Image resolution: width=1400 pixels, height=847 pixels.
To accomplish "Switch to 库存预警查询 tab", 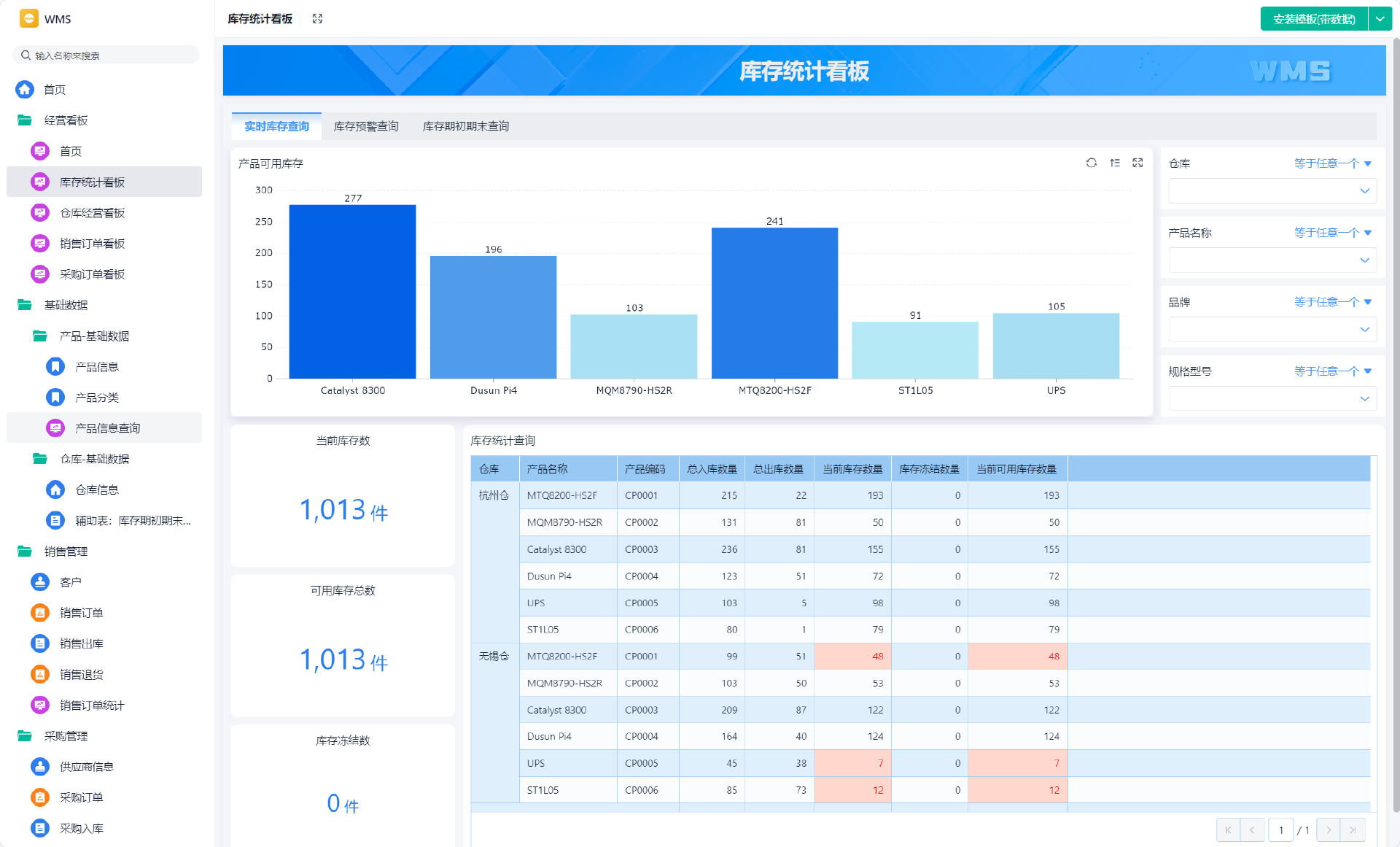I will [366, 126].
